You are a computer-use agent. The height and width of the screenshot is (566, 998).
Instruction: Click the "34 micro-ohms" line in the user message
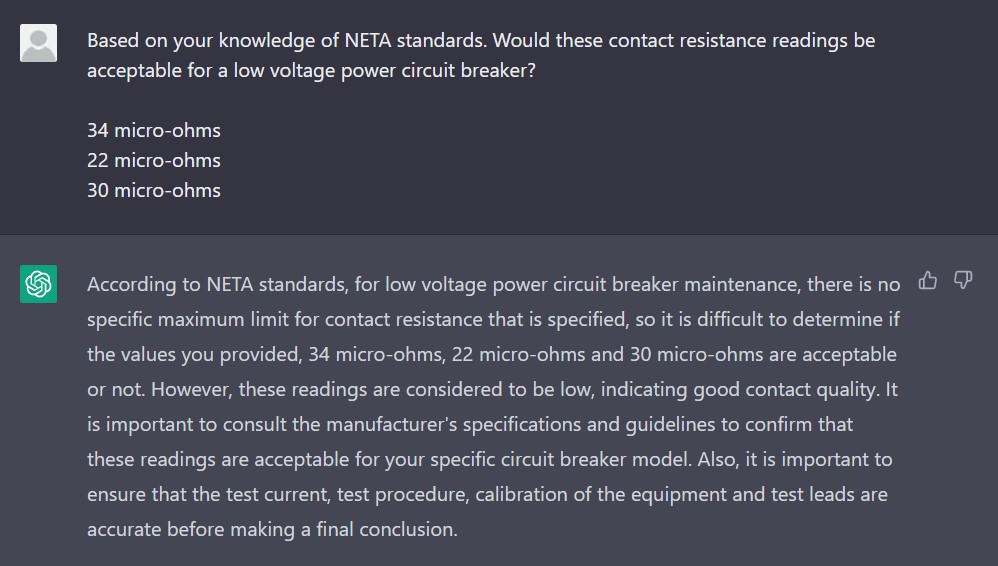click(x=154, y=130)
